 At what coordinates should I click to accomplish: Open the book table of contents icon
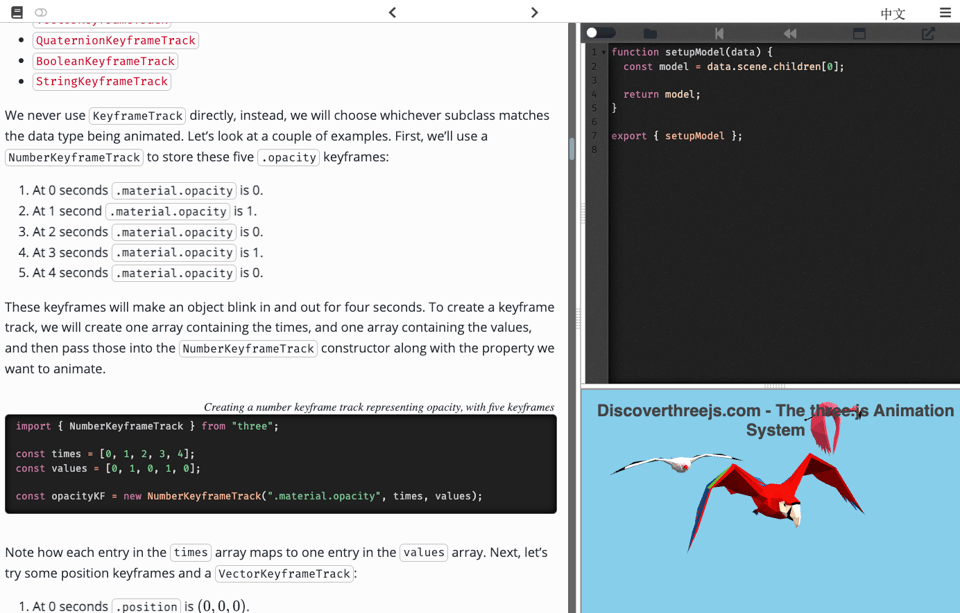pyautogui.click(x=17, y=13)
